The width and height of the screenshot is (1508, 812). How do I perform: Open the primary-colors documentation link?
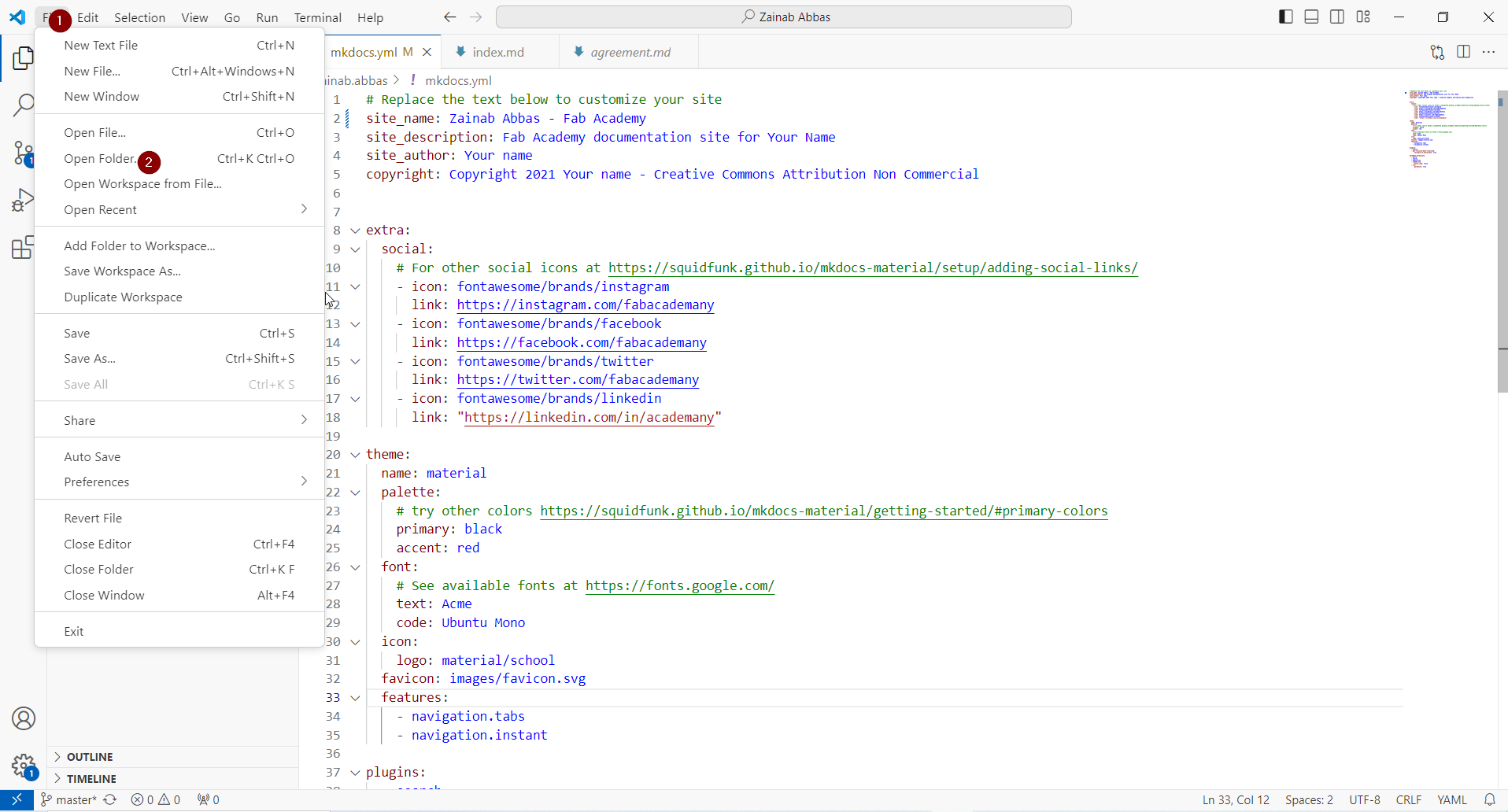(x=824, y=511)
